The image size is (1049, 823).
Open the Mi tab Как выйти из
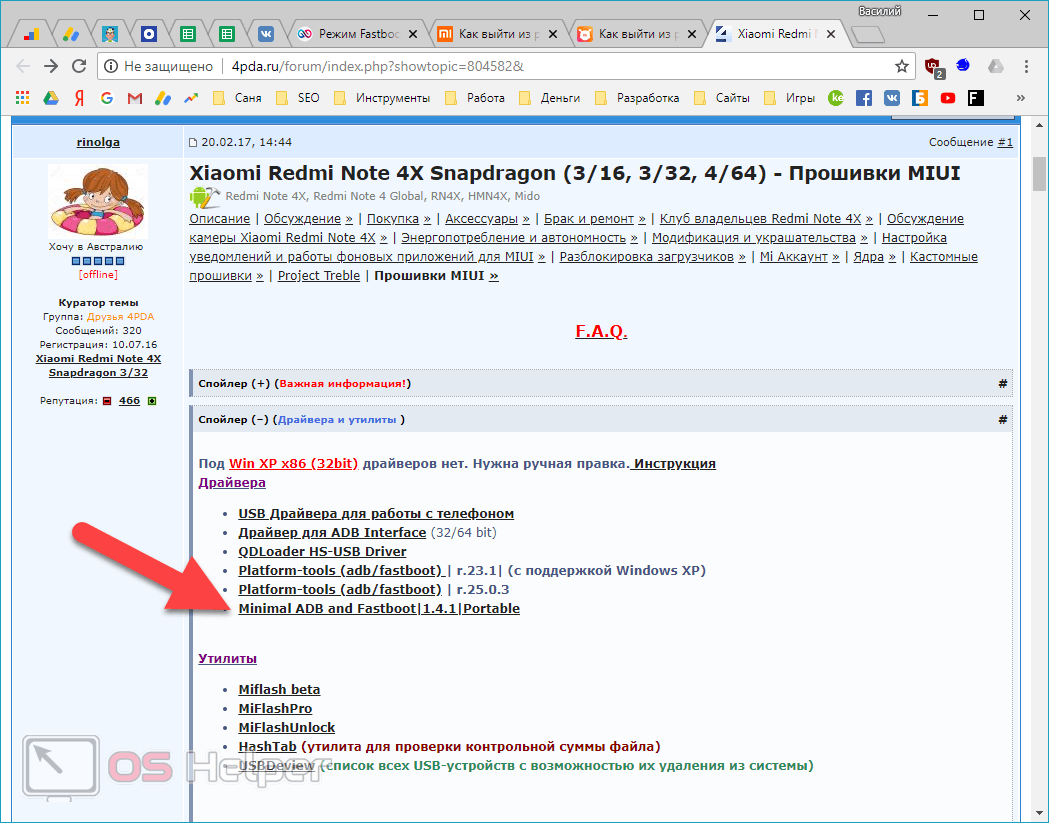point(498,33)
